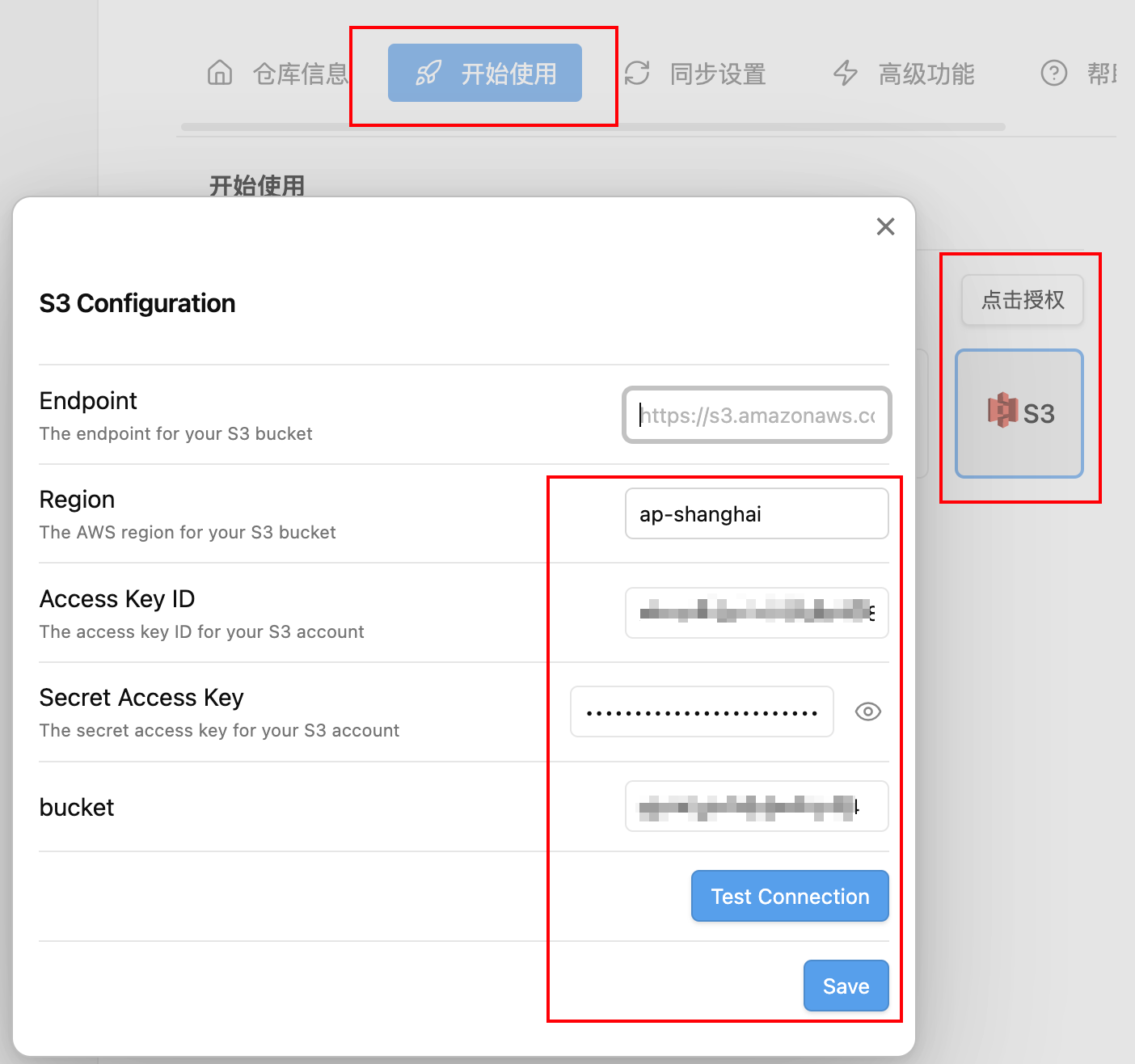Open the 同步设置 tab
1135x1064 pixels.
(x=717, y=74)
